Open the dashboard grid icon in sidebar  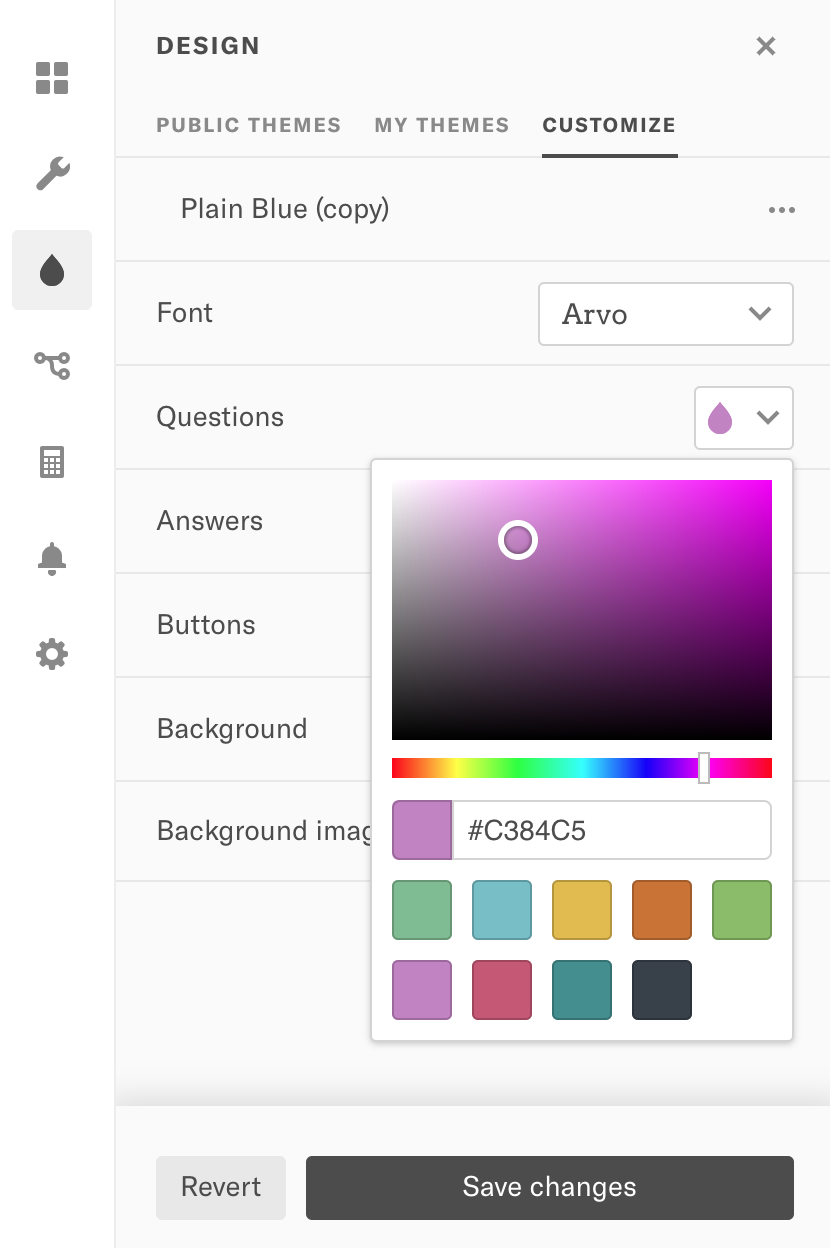[52, 78]
